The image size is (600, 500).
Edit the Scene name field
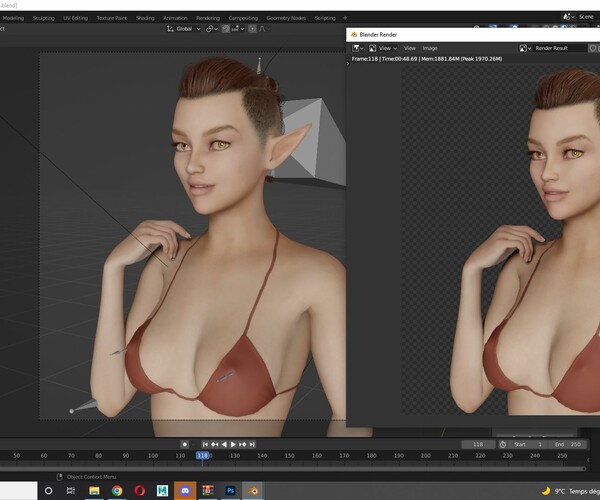click(x=587, y=17)
